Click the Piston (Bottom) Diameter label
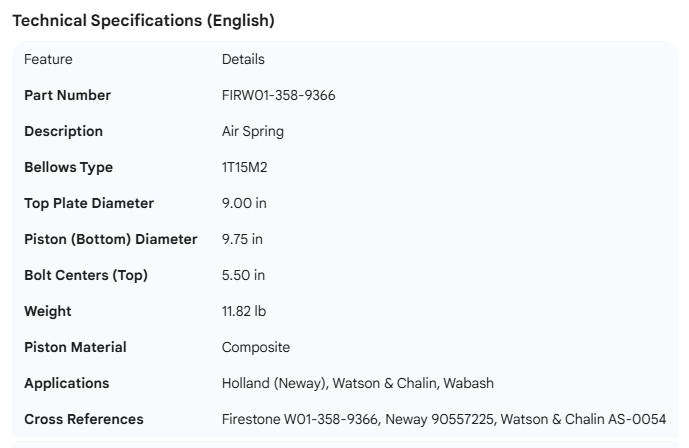Image resolution: width=689 pixels, height=448 pixels. [110, 239]
